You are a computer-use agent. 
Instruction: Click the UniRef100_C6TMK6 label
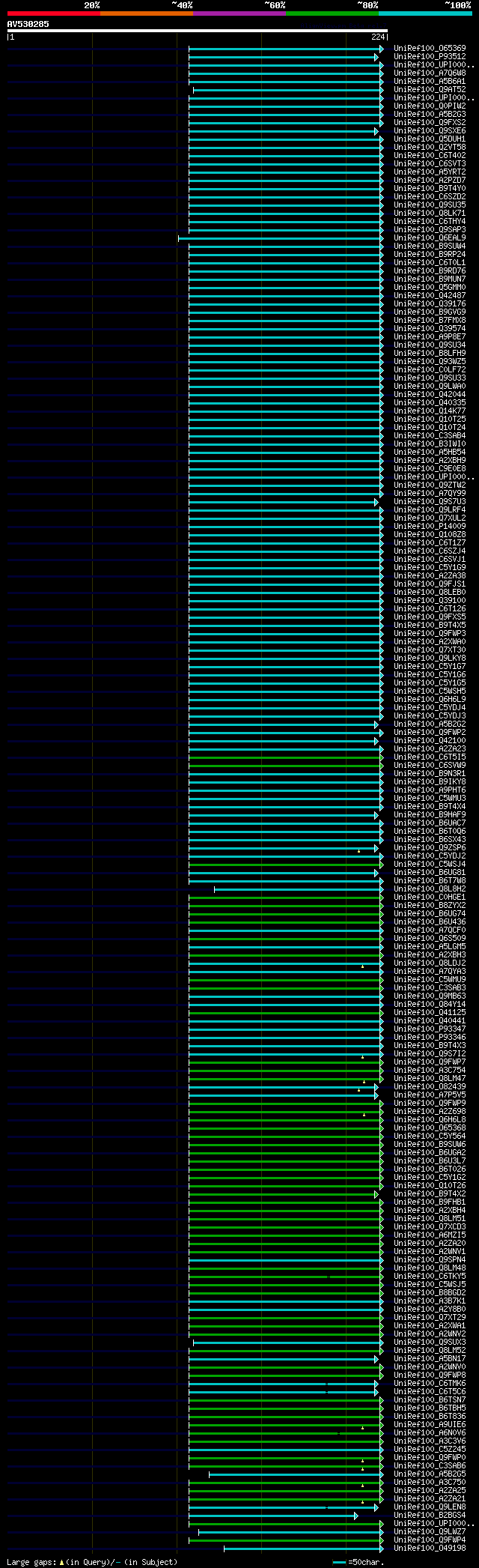tap(430, 1384)
